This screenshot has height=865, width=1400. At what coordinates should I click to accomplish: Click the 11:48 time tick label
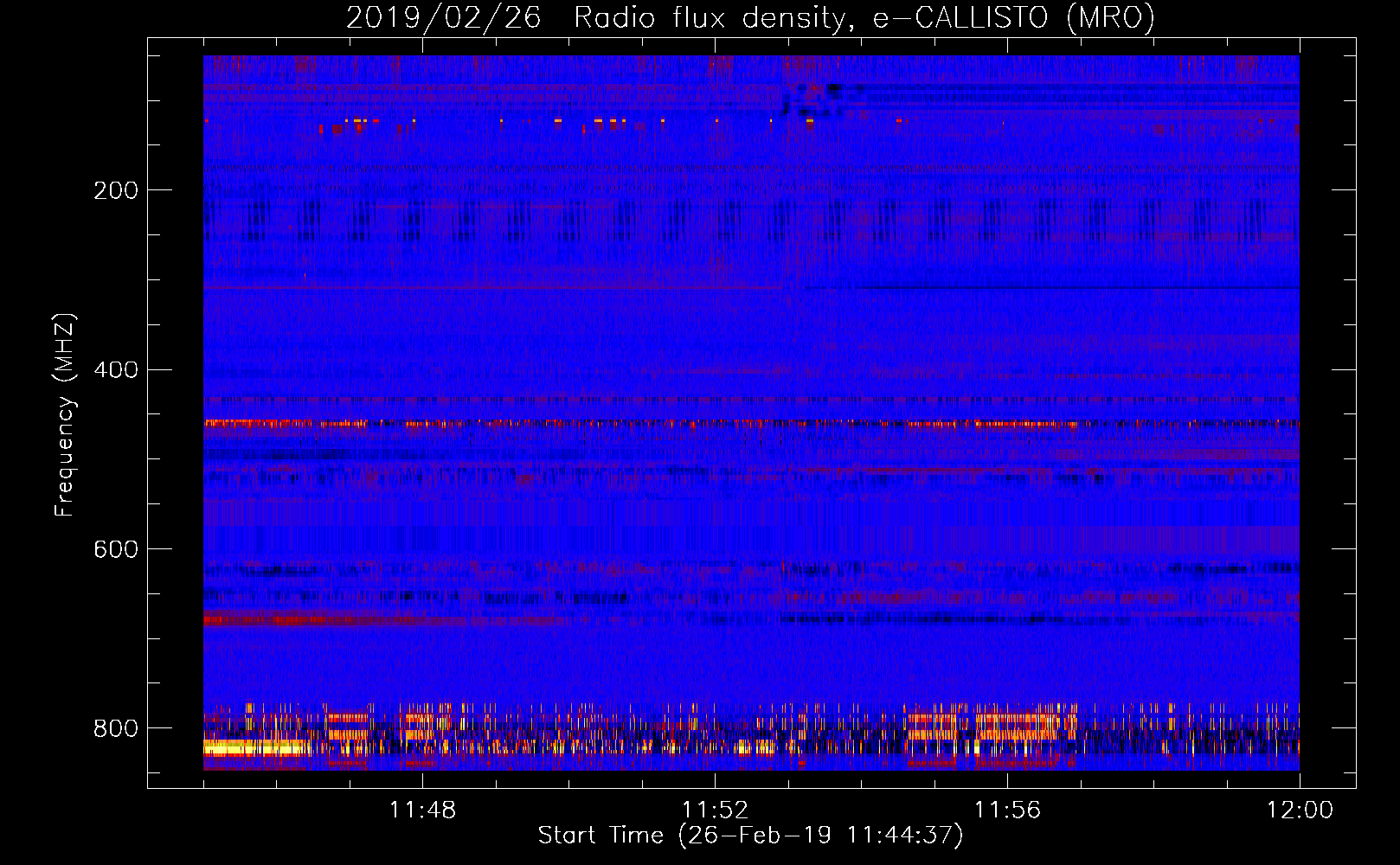[x=422, y=811]
